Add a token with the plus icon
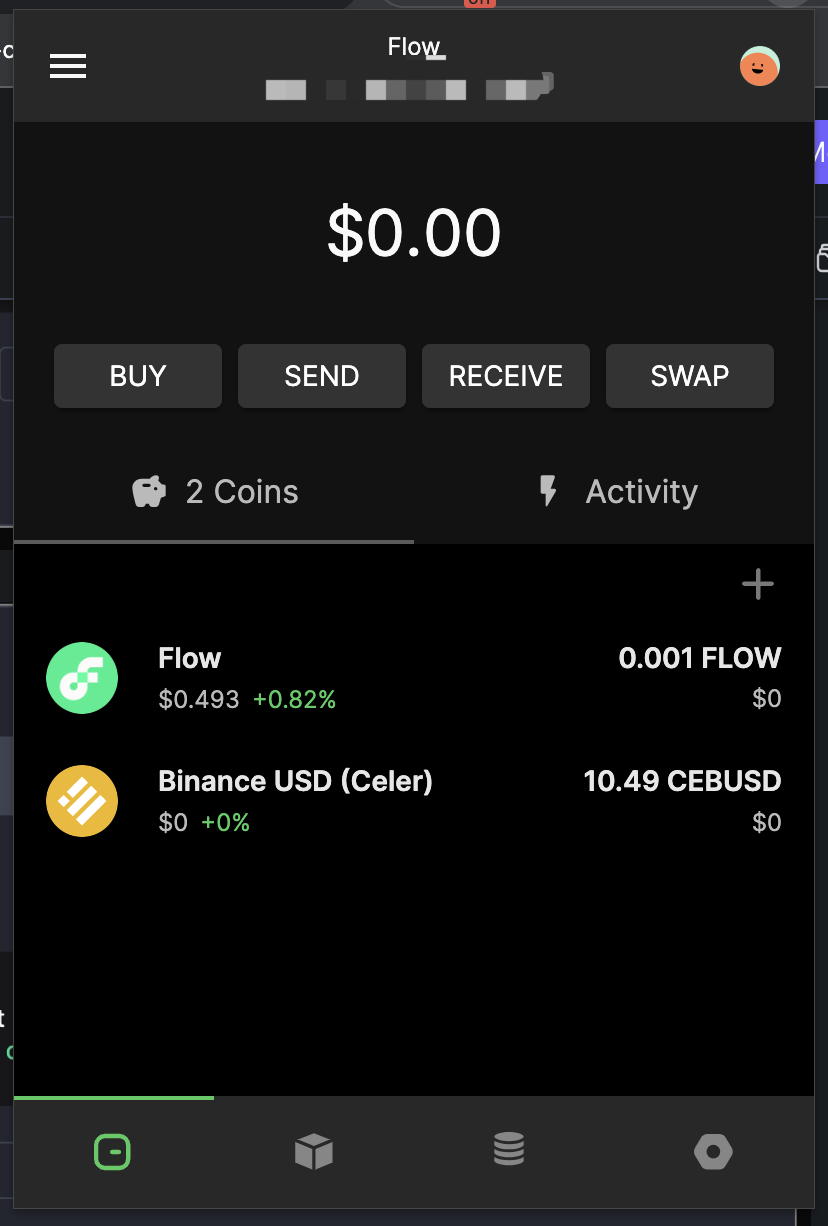Viewport: 828px width, 1226px height. coord(758,584)
